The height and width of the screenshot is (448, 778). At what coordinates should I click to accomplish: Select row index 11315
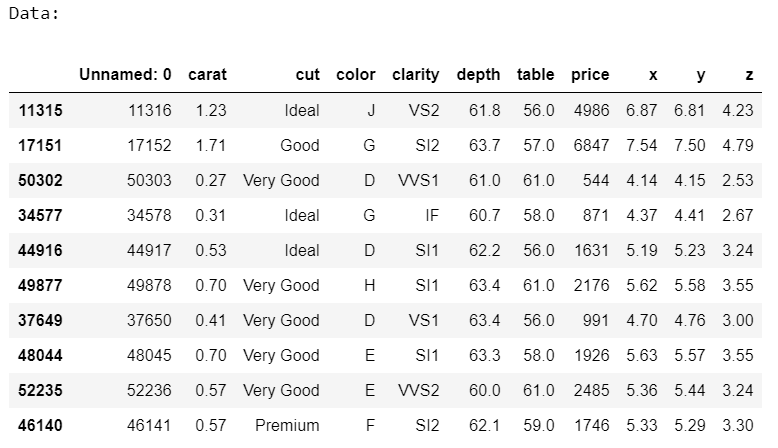[x=40, y=110]
